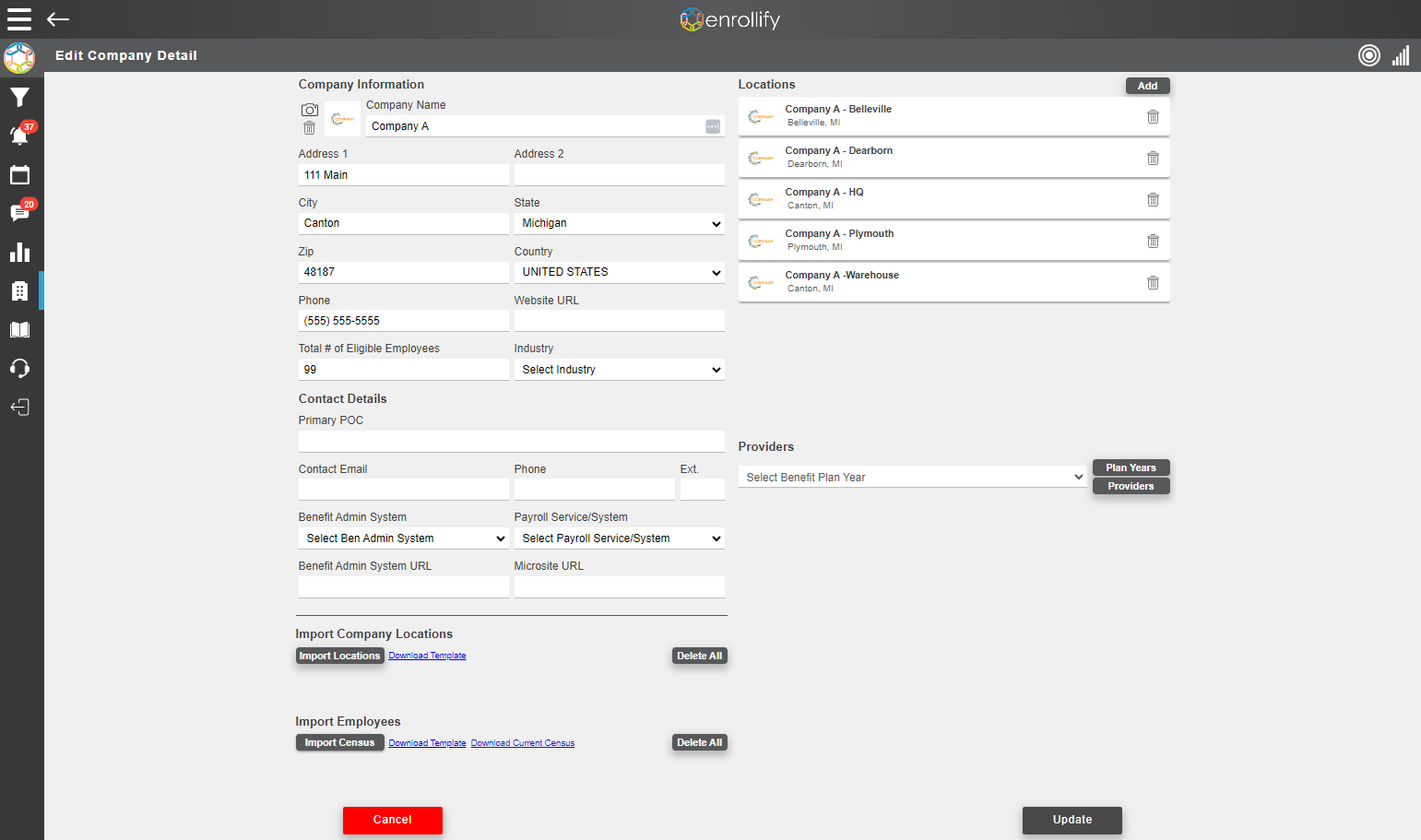This screenshot has height=840, width=1421.
Task: Delete the Company A - Plymouth location
Action: click(1153, 242)
